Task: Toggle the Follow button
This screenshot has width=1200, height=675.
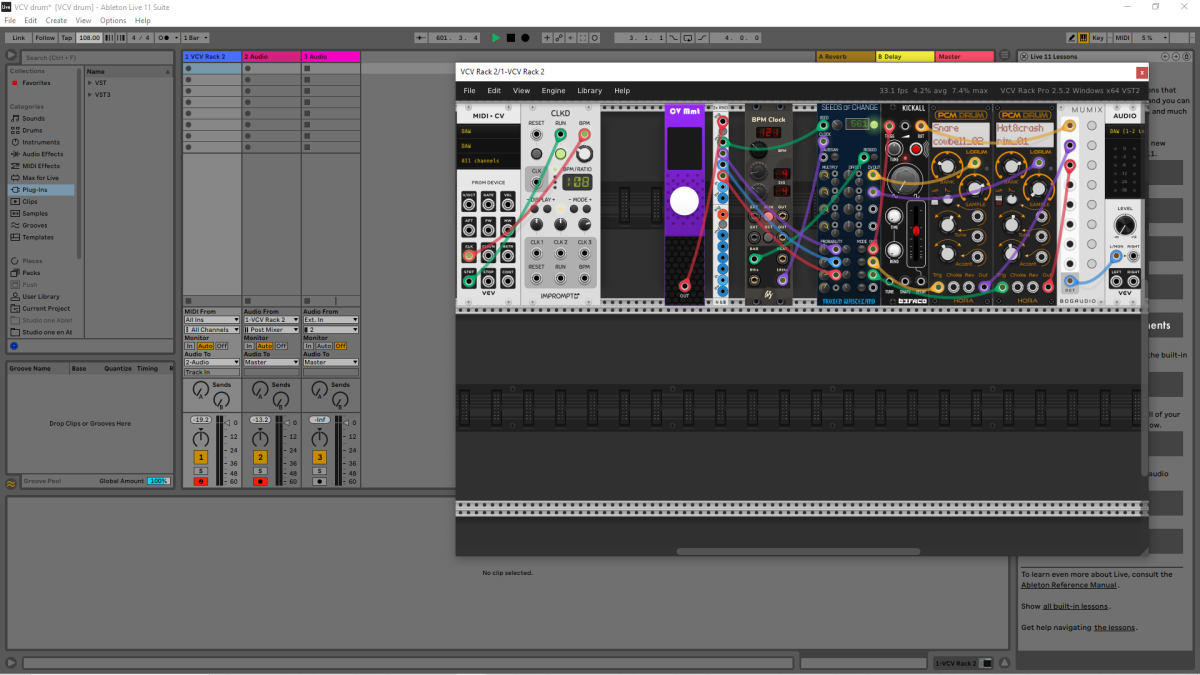Action: point(45,38)
